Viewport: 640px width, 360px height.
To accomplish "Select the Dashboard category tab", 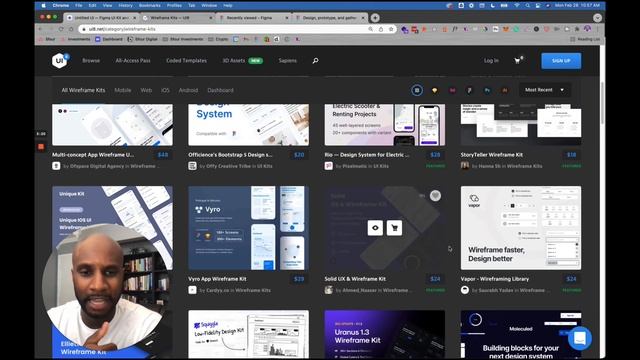I will click(220, 90).
